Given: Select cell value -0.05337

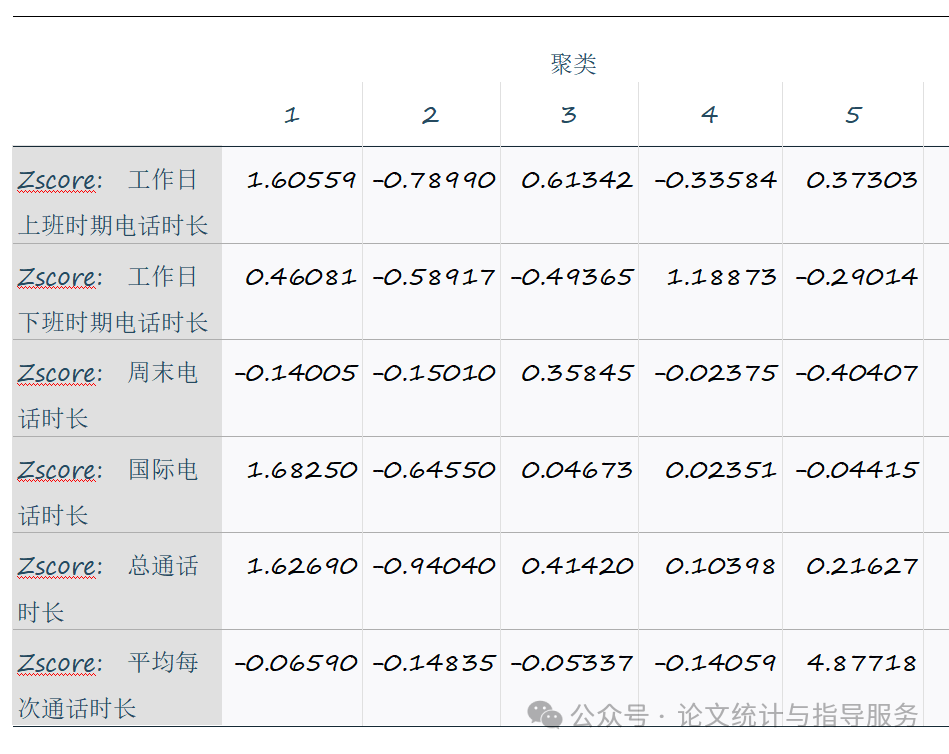Looking at the screenshot, I should coord(572,663).
